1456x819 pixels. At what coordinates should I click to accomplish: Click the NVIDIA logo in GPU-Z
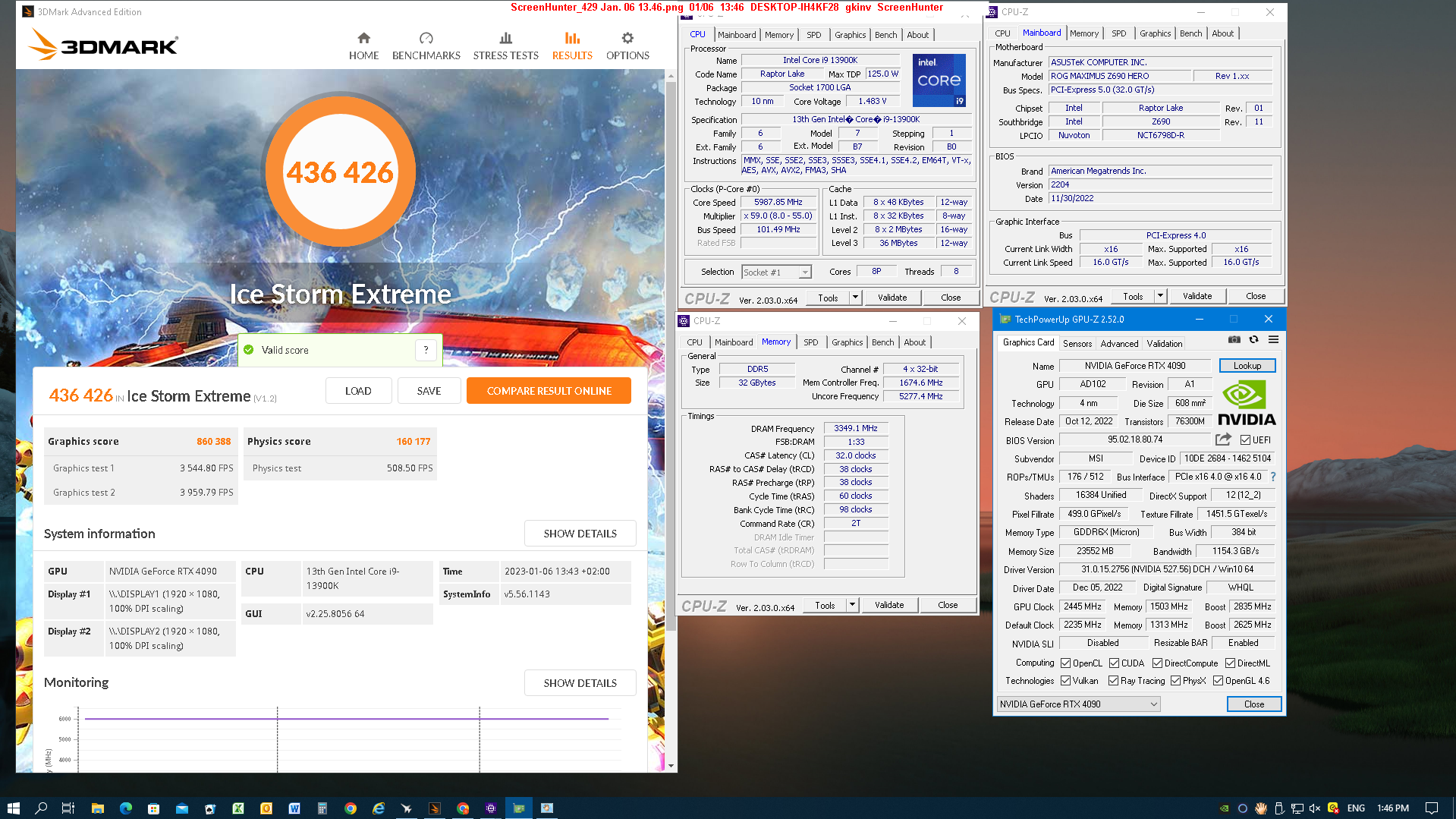pyautogui.click(x=1247, y=403)
